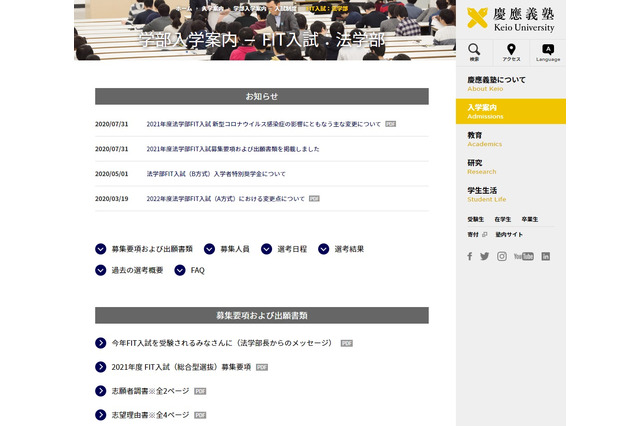The image size is (640, 426).
Task: Click PDF icon beside 法学部長からのメッセージ
Action: tap(347, 344)
